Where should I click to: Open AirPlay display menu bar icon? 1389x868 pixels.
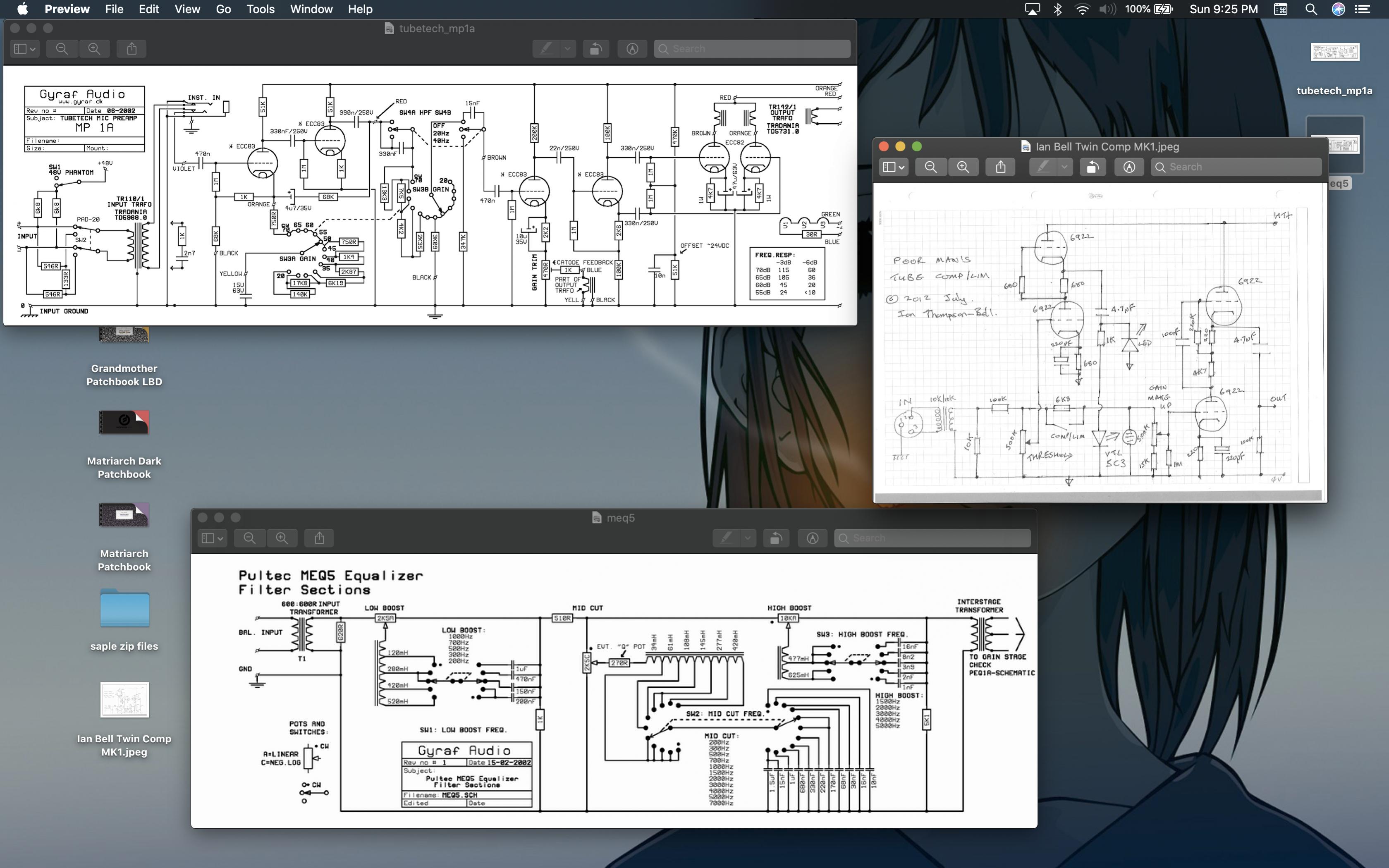[x=1032, y=9]
